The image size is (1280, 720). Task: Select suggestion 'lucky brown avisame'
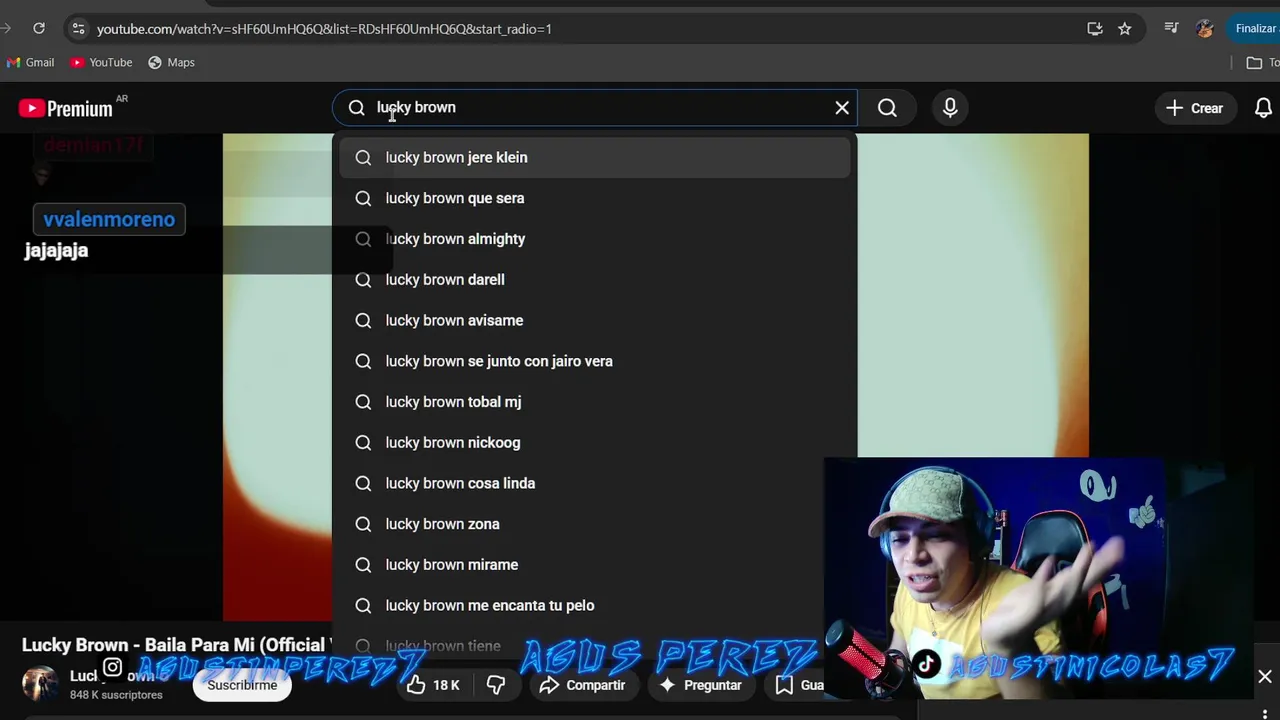tap(595, 320)
